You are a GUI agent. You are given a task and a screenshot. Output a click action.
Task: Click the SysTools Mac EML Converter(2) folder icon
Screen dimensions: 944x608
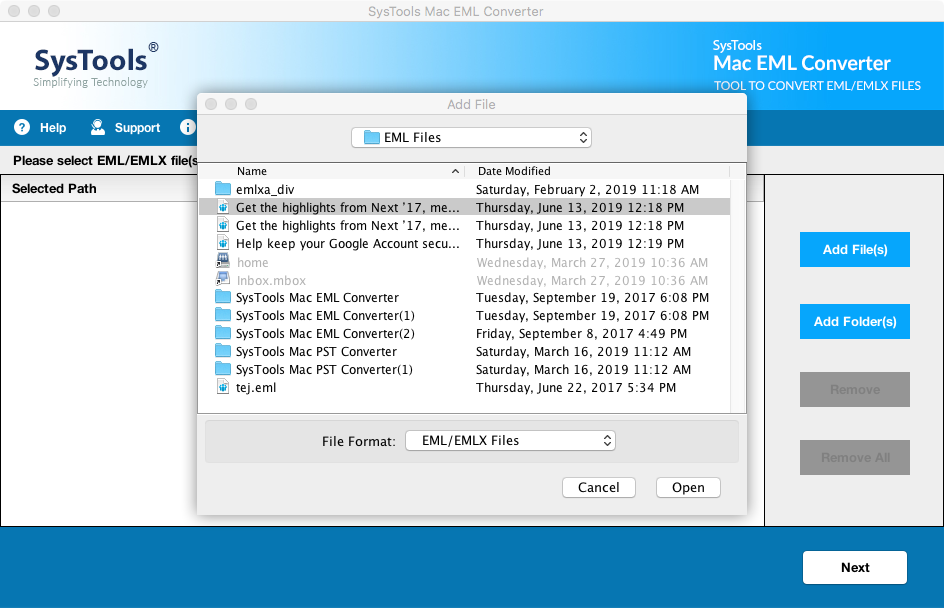pos(223,333)
